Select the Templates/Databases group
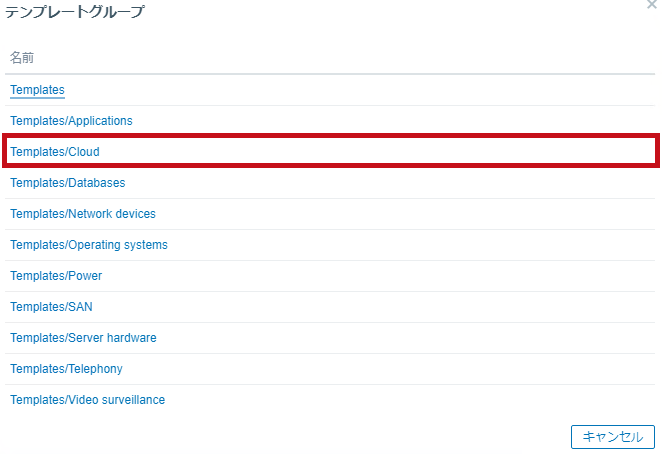The image size is (662, 454). tap(68, 183)
